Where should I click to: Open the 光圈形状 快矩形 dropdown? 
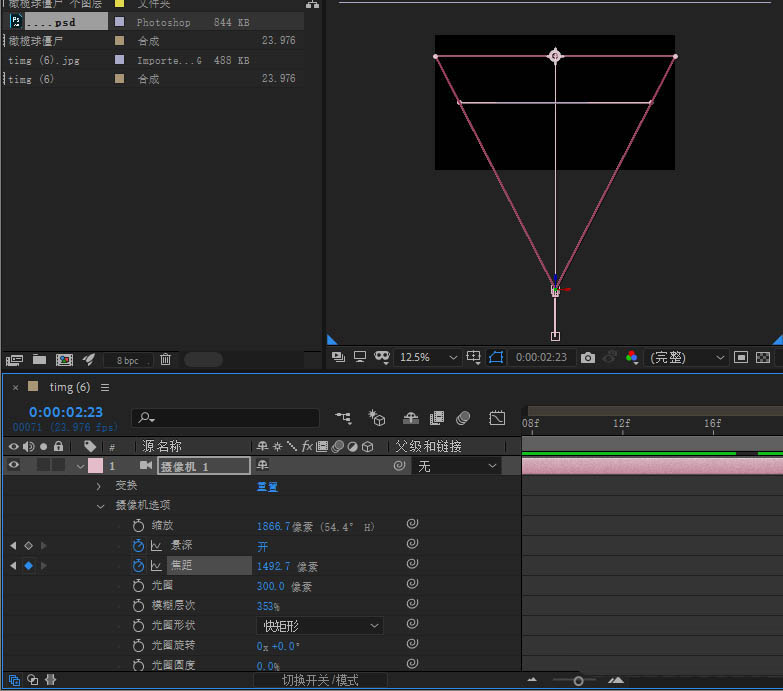tap(320, 626)
